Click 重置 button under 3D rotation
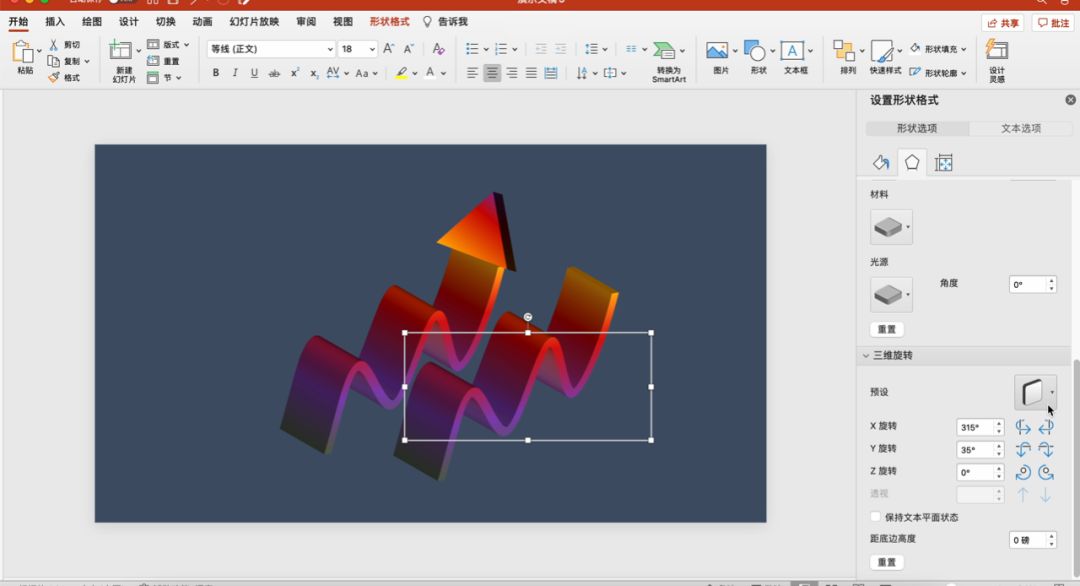This screenshot has width=1080, height=586. [886, 562]
